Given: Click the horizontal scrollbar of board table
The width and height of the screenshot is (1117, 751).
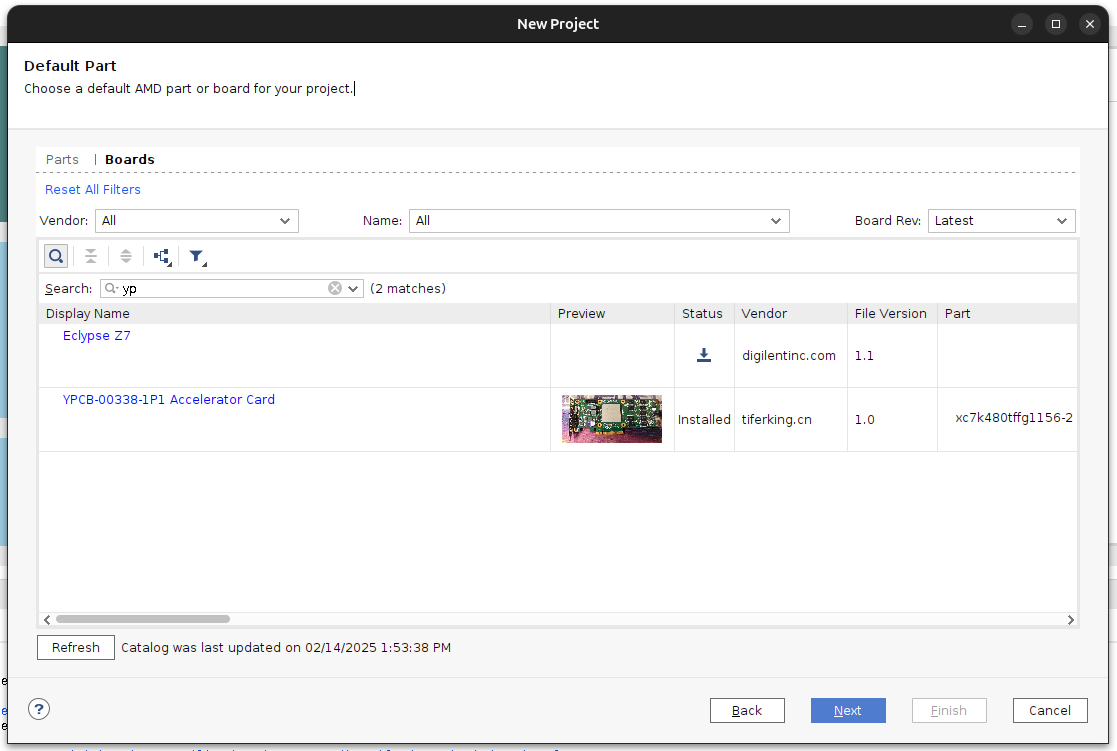Looking at the screenshot, I should [x=143, y=620].
